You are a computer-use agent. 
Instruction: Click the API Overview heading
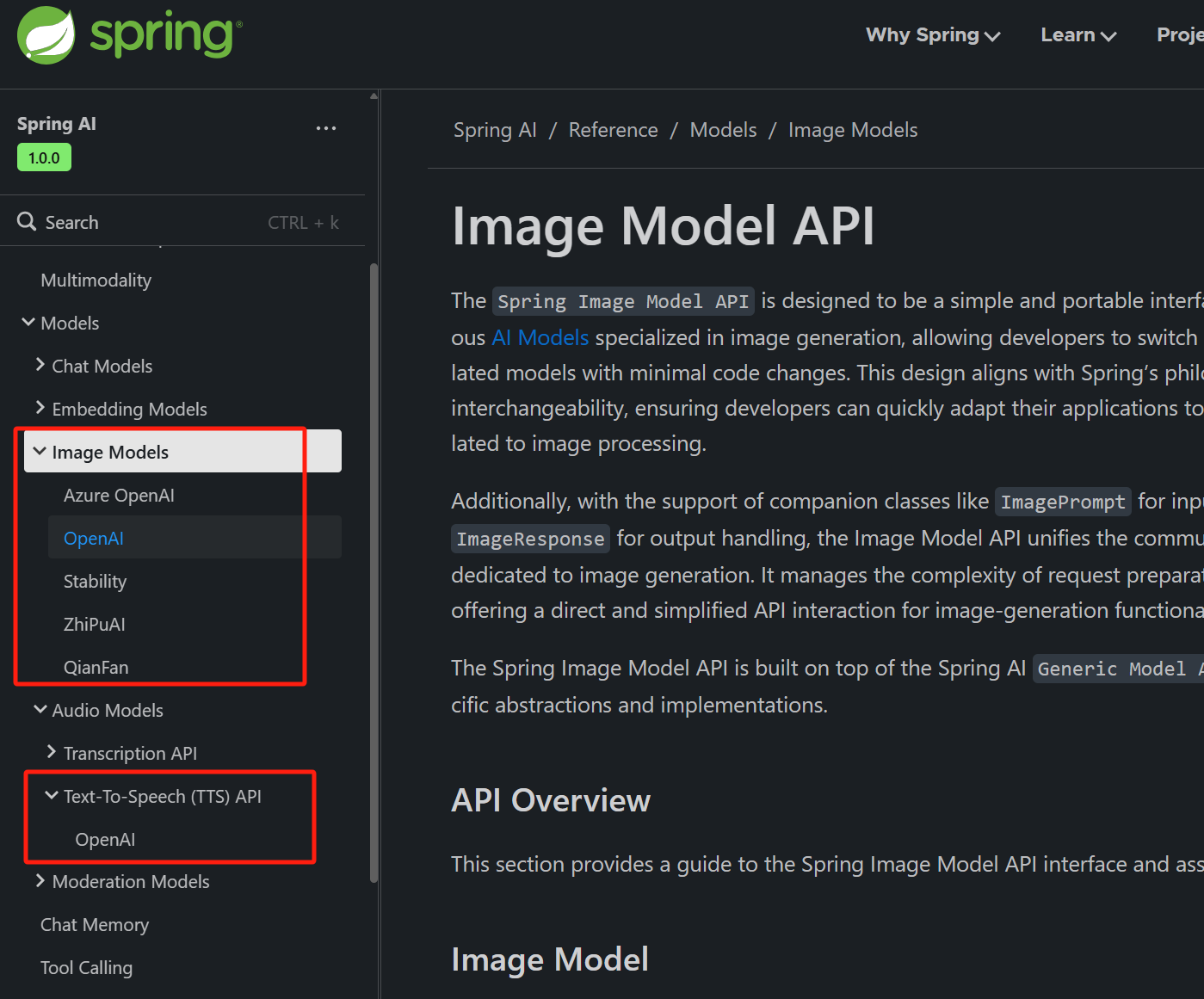pos(551,800)
